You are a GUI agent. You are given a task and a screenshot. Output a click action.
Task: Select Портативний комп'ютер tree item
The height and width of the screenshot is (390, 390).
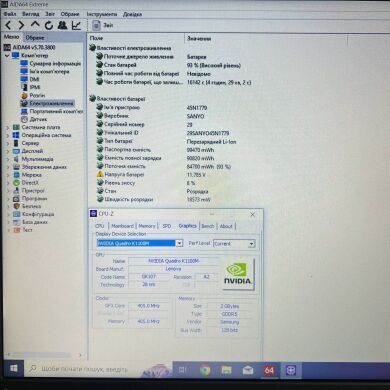[x=51, y=111]
